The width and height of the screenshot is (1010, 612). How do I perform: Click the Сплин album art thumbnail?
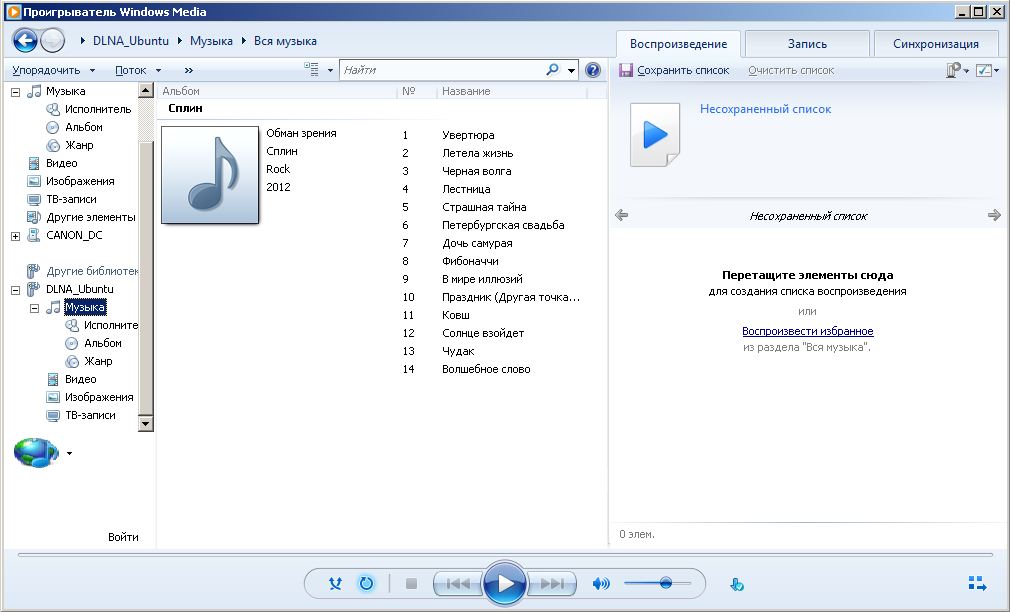pyautogui.click(x=210, y=177)
